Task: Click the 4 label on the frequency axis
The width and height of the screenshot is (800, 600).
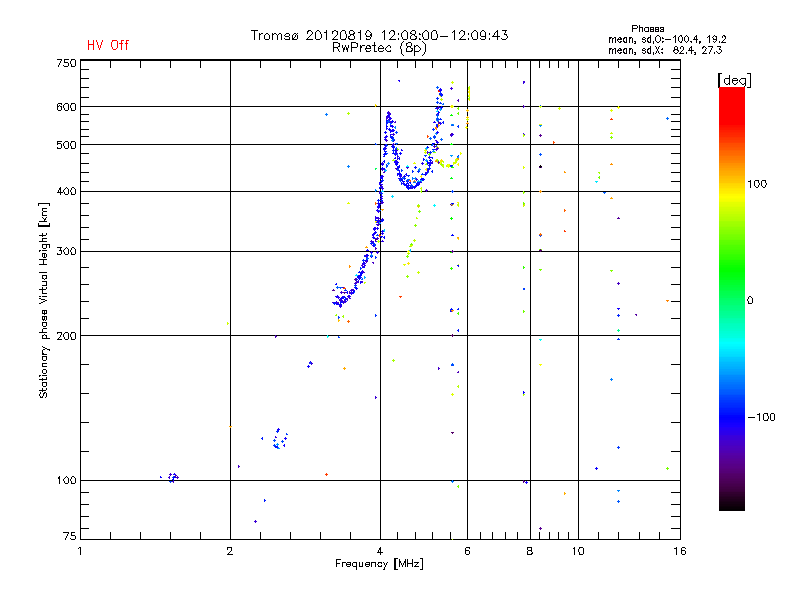Action: [380, 552]
